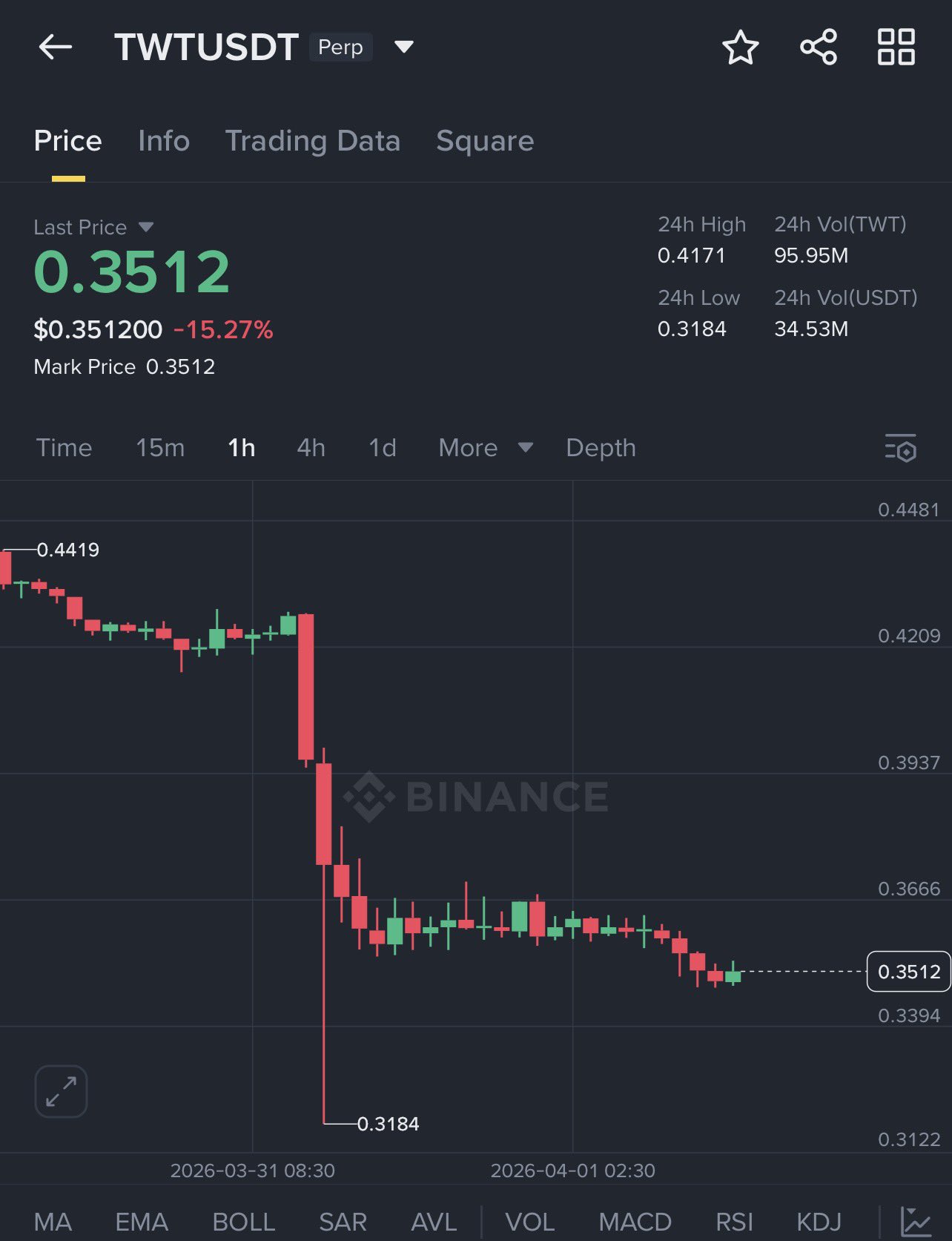Open chart settings icon
952x1241 pixels.
tap(900, 448)
